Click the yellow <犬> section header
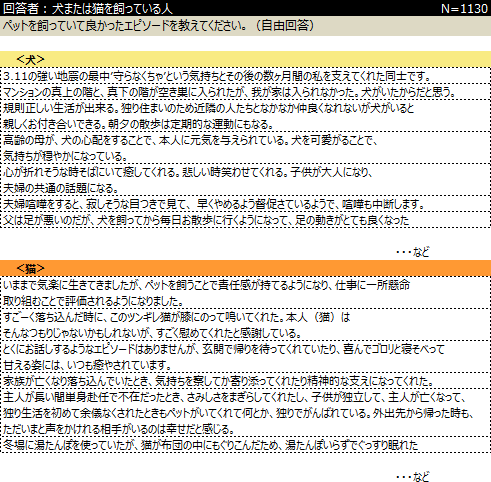Screen dimensions: 491x482 click(245, 60)
